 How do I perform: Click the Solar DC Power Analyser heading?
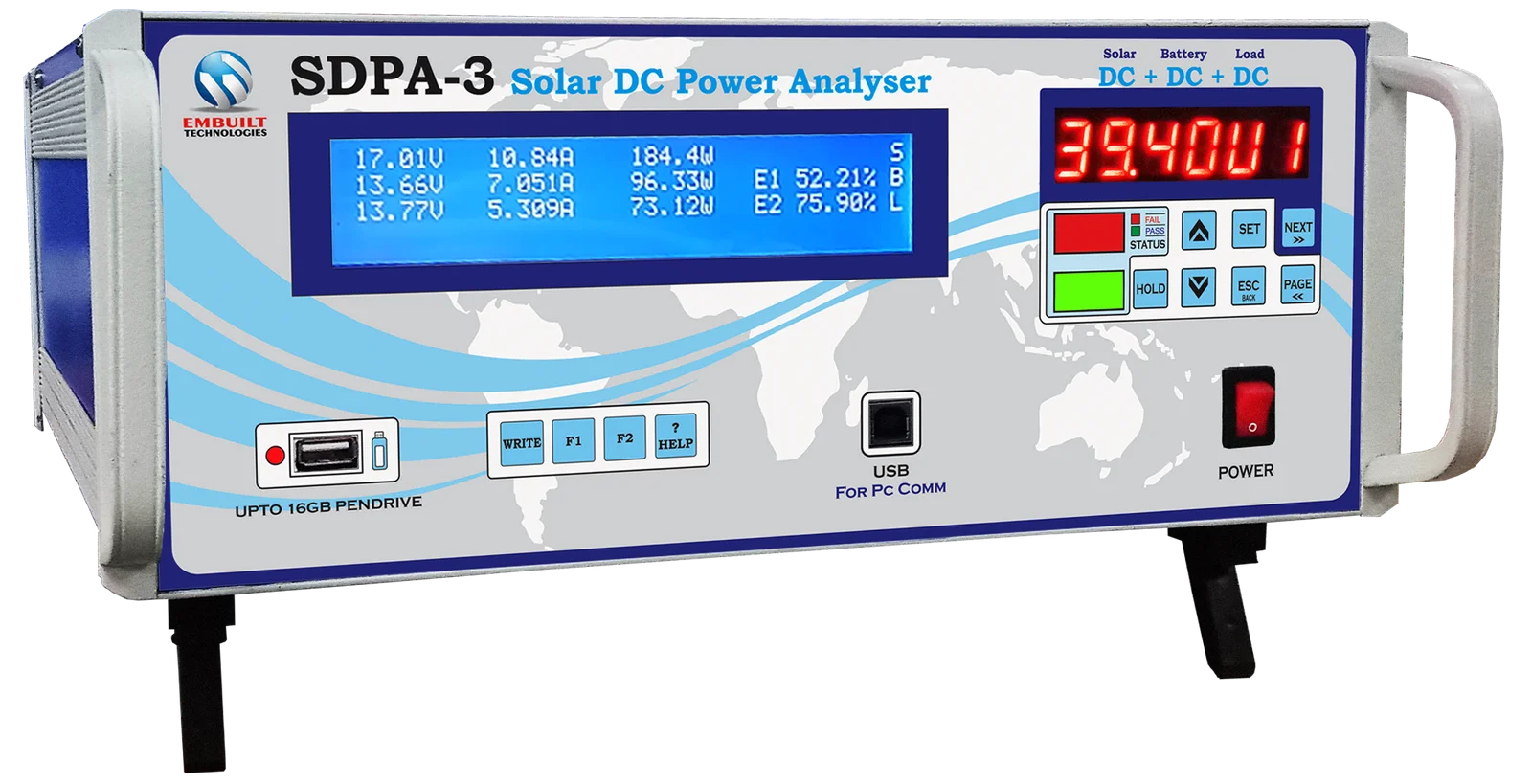coord(720,81)
